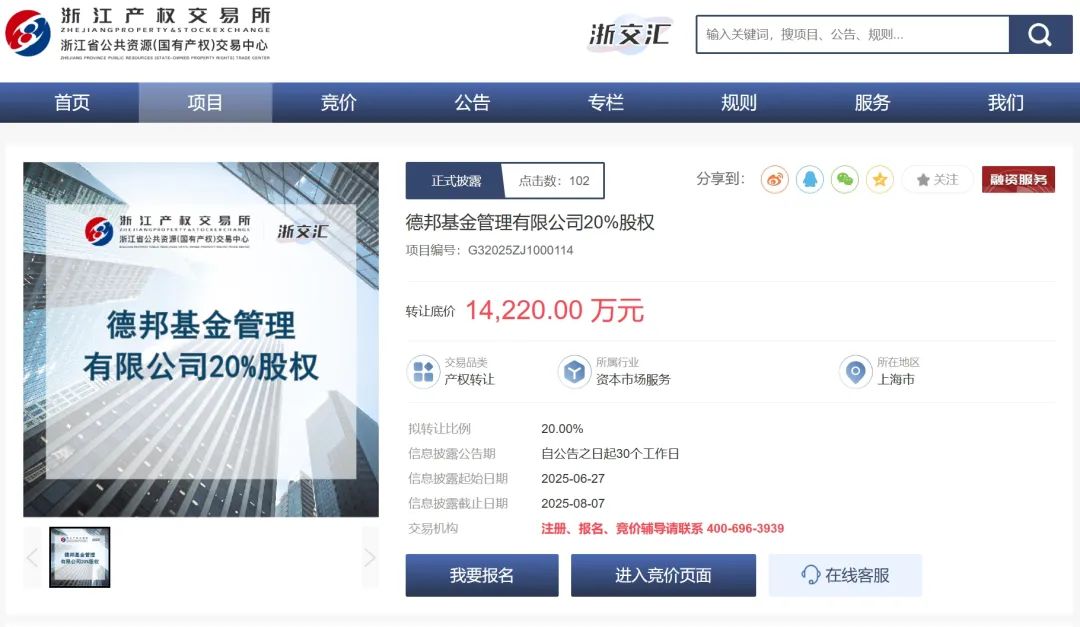The image size is (1080, 627).
Task: Share the listing via QQ
Action: [808, 179]
